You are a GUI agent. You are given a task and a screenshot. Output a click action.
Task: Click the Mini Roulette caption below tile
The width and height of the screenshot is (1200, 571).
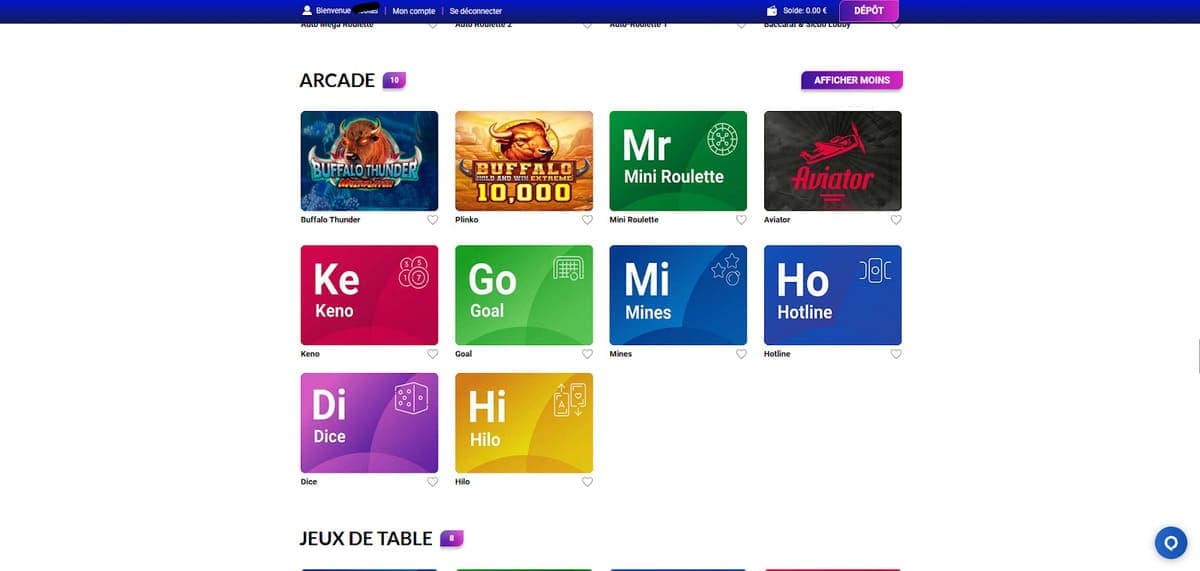(634, 220)
